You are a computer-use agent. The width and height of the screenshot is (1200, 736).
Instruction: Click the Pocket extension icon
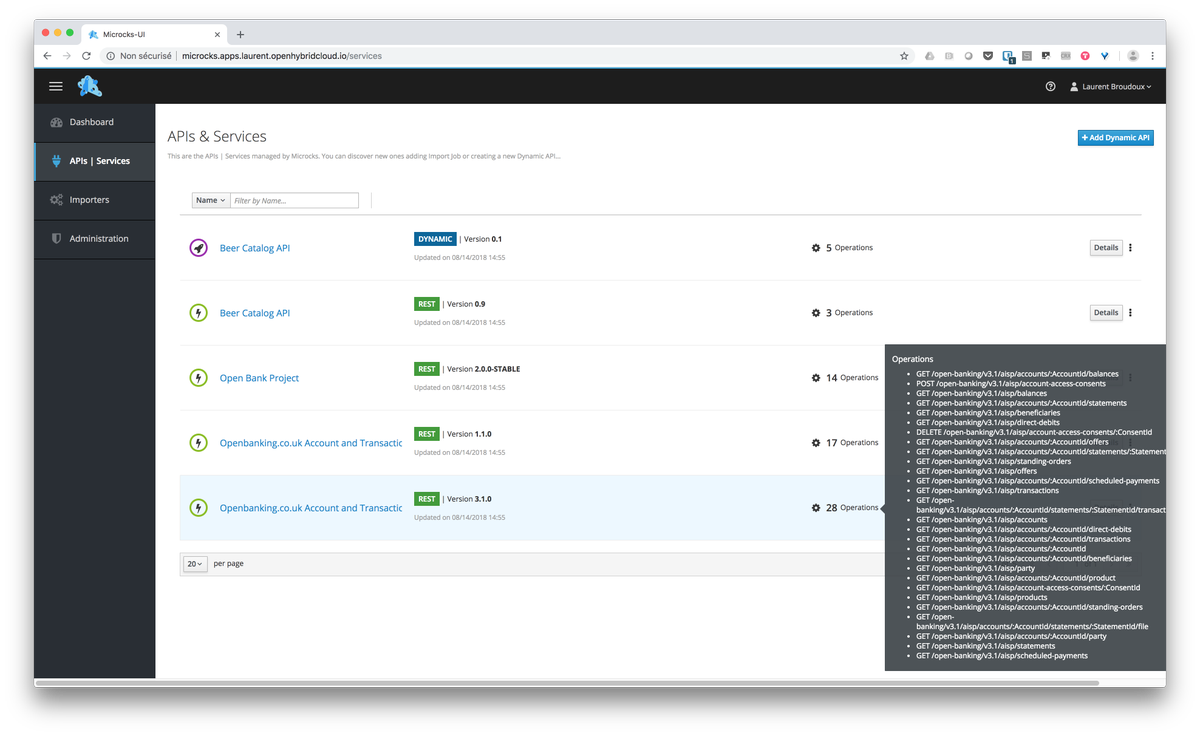pyautogui.click(x=989, y=56)
